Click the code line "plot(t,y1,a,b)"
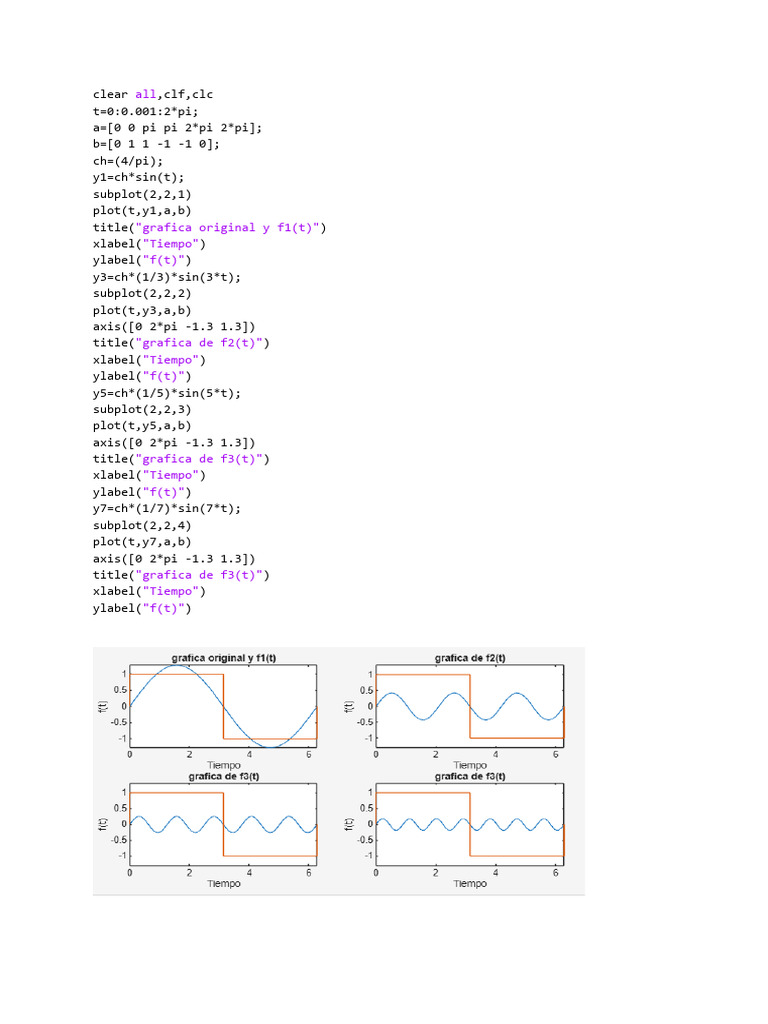 pyautogui.click(x=142, y=211)
